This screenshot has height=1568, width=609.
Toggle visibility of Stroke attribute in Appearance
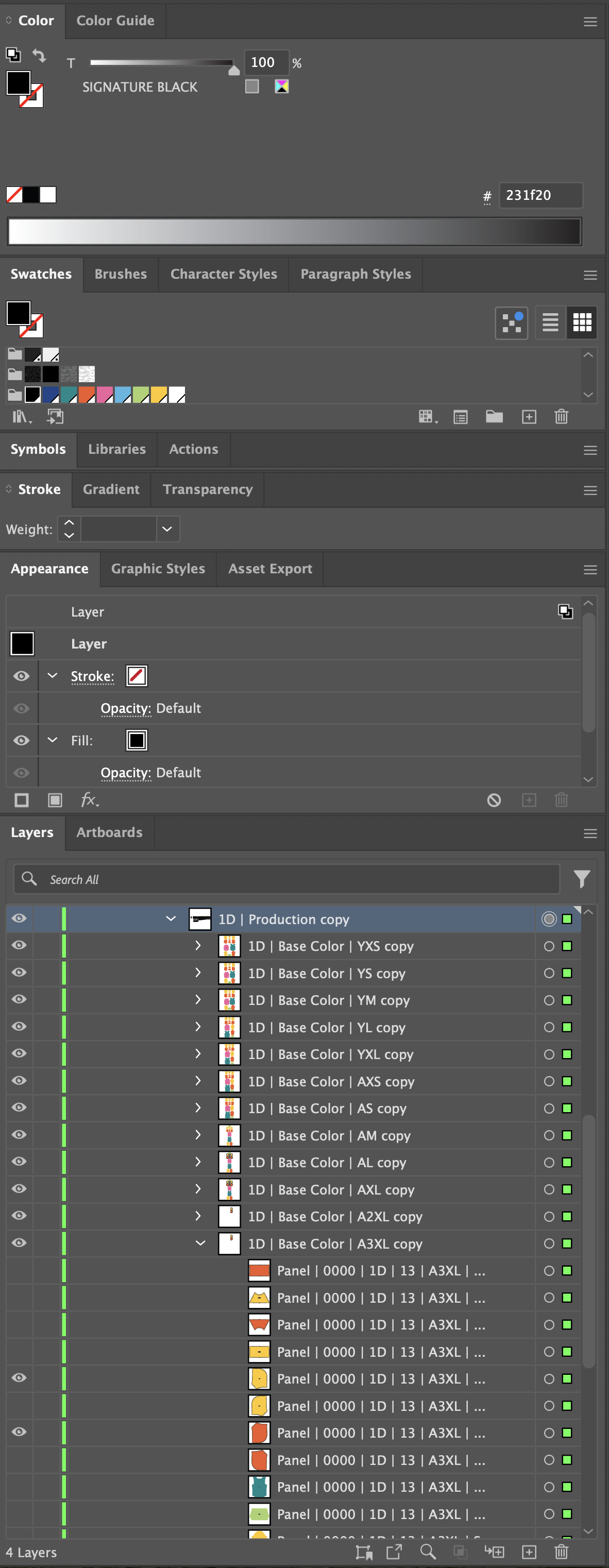click(21, 676)
